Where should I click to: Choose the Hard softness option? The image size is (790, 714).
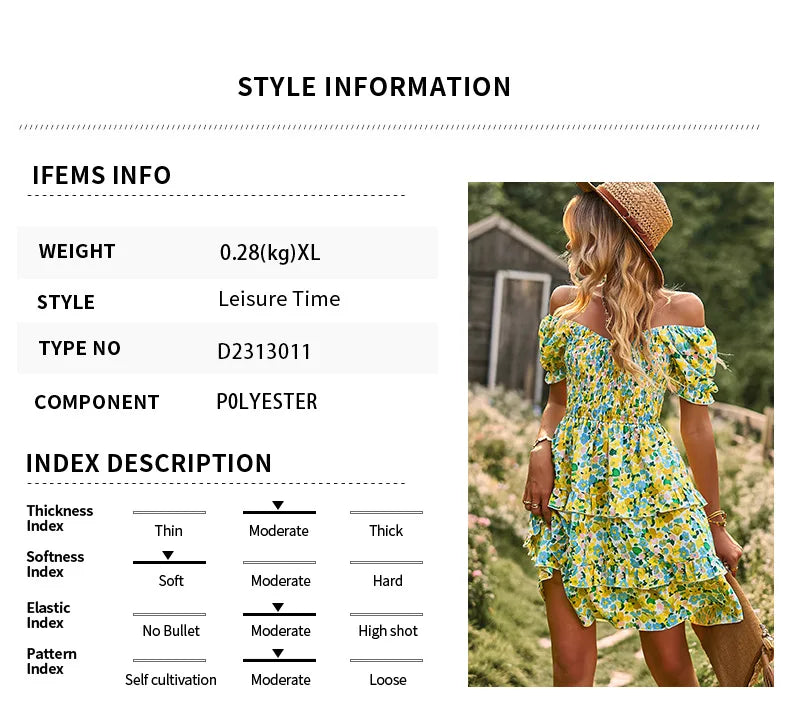coord(387,581)
